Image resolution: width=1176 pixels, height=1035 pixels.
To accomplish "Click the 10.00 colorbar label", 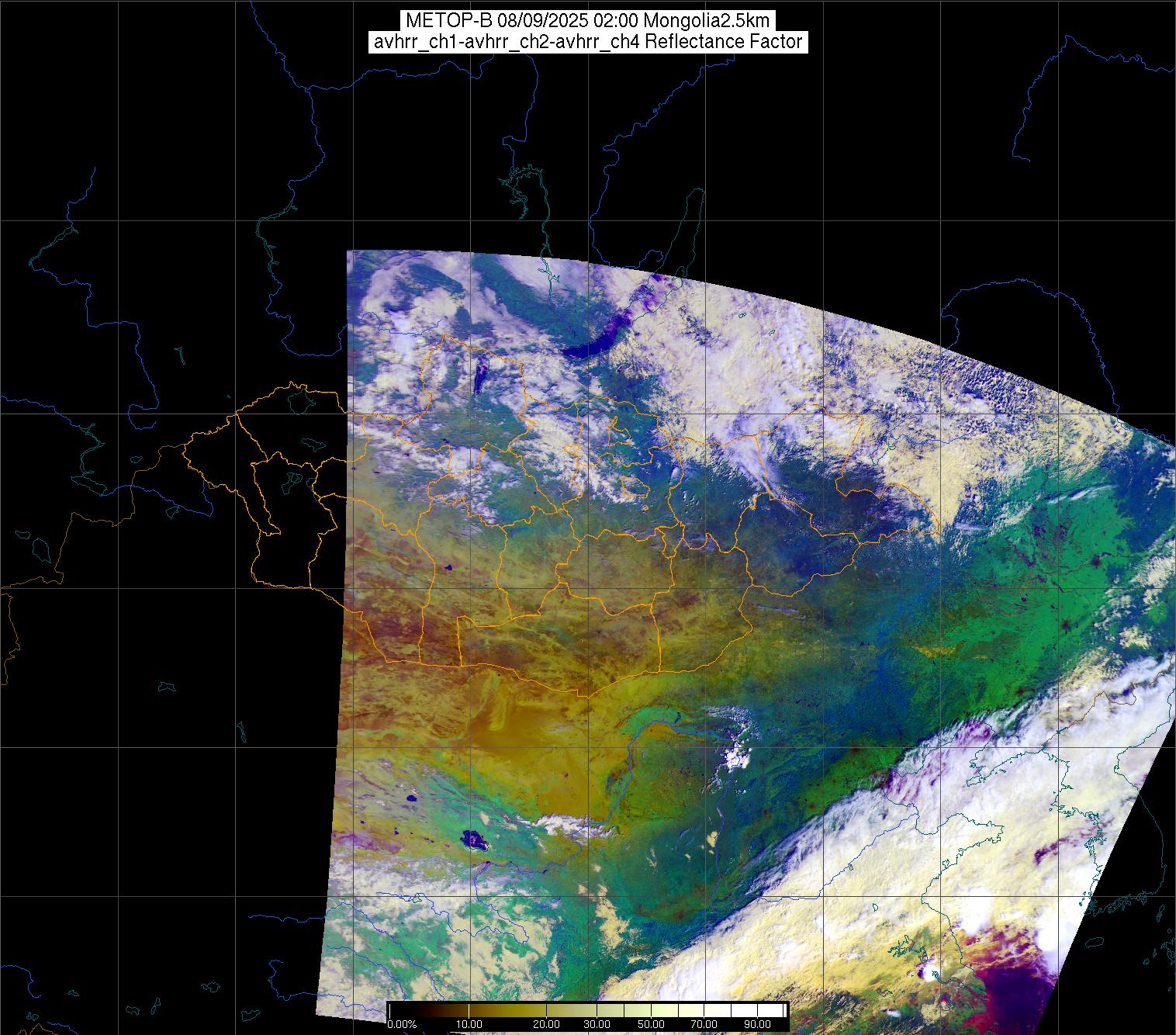I will point(470,1025).
